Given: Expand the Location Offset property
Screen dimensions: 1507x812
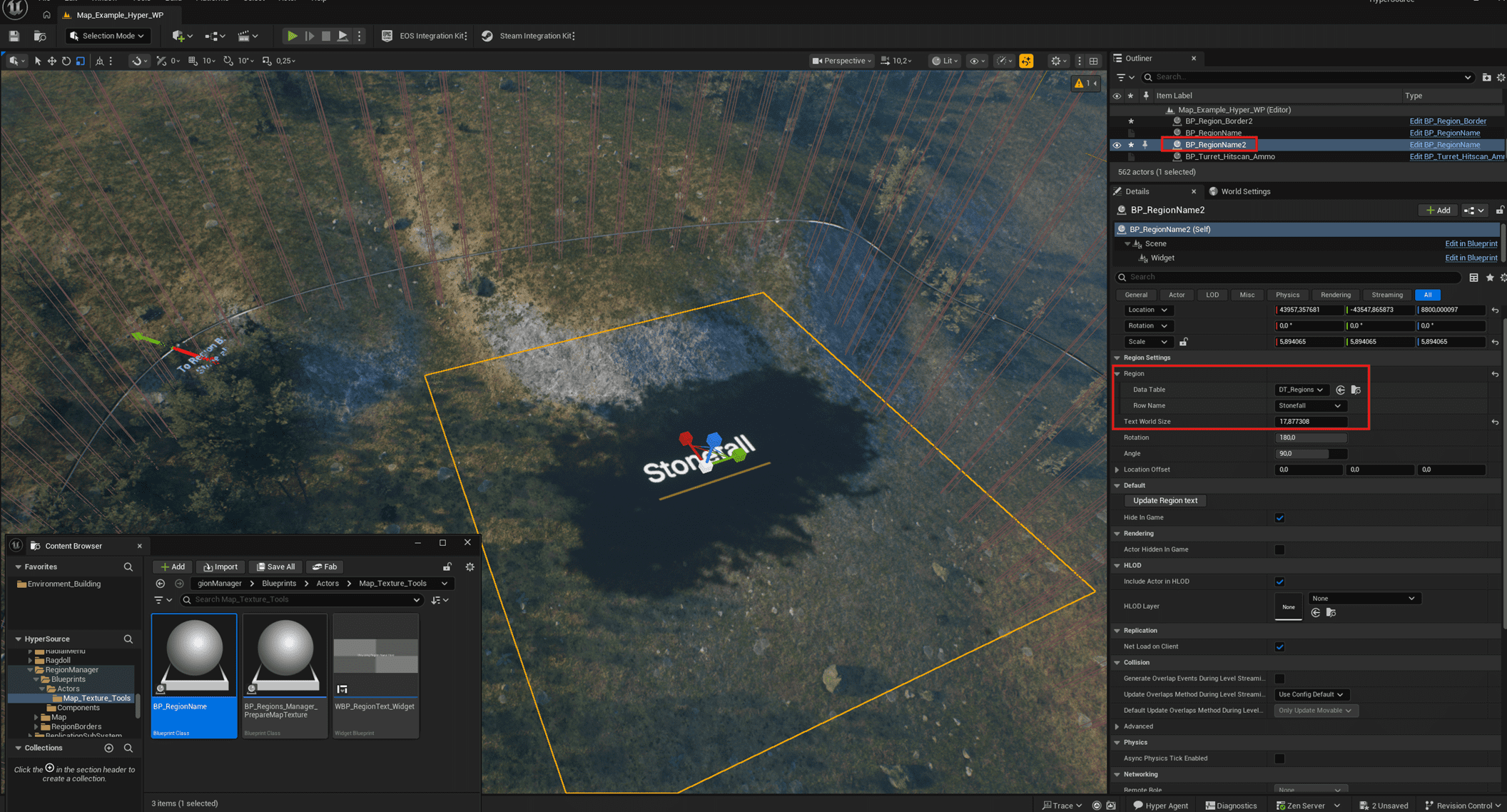Looking at the screenshot, I should click(1117, 470).
